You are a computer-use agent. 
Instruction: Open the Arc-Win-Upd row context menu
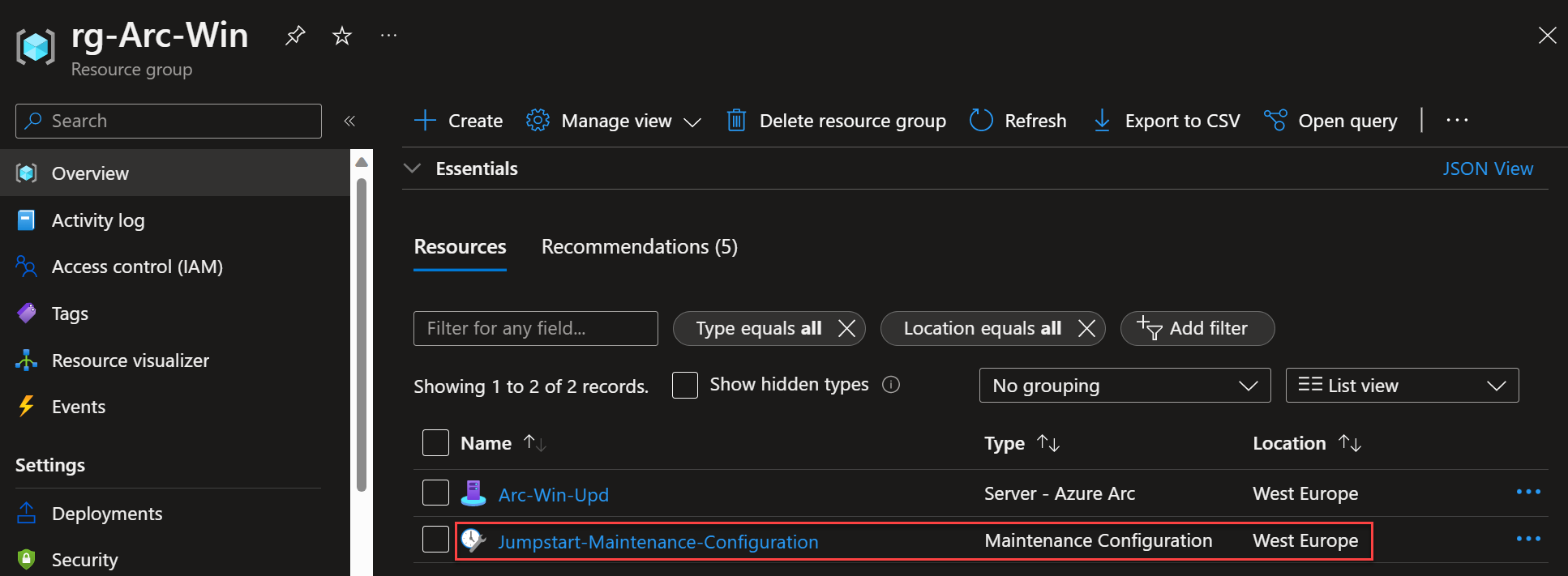1528,492
